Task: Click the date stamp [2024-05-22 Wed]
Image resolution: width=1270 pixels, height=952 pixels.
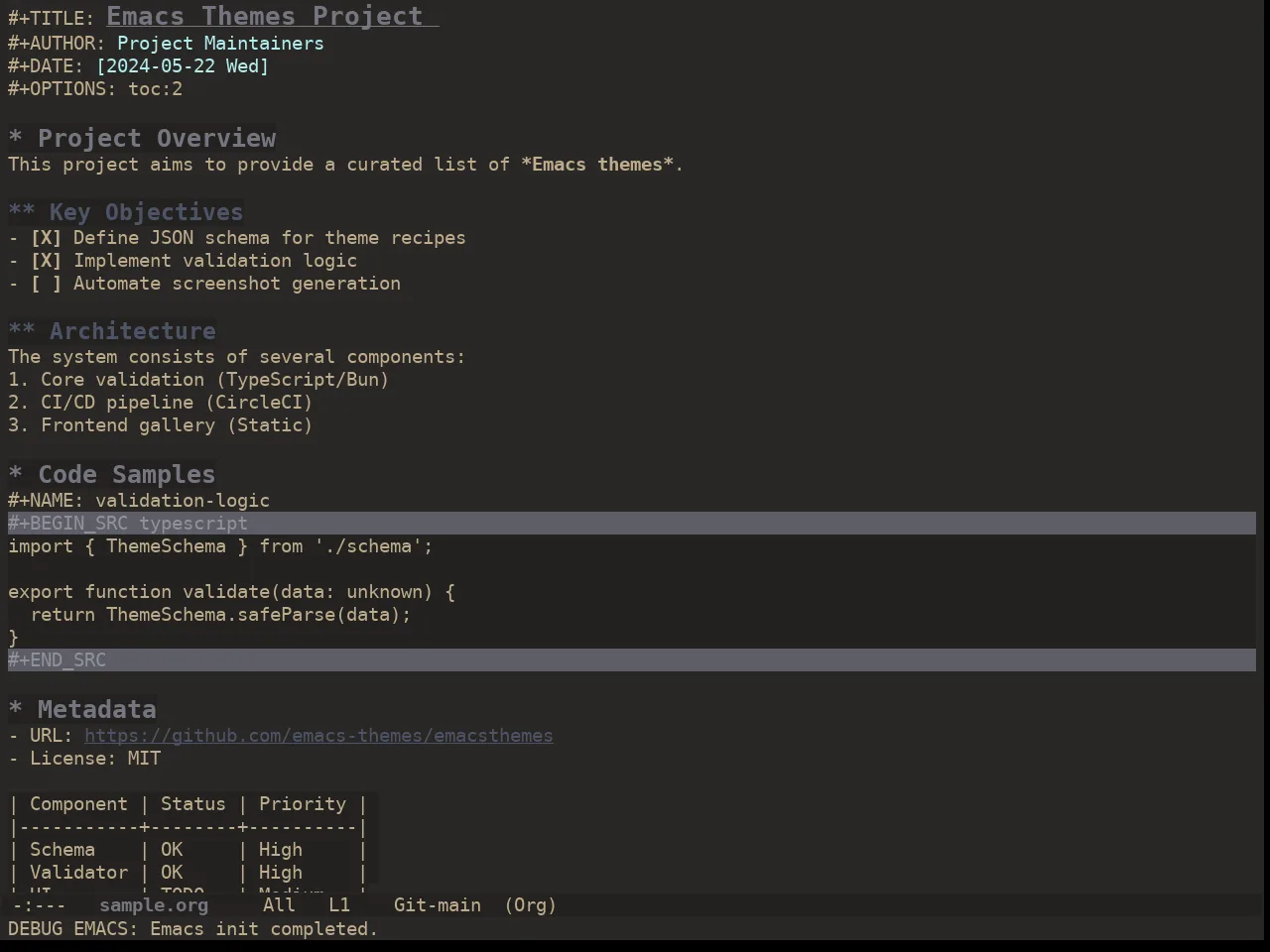Action: tap(183, 66)
